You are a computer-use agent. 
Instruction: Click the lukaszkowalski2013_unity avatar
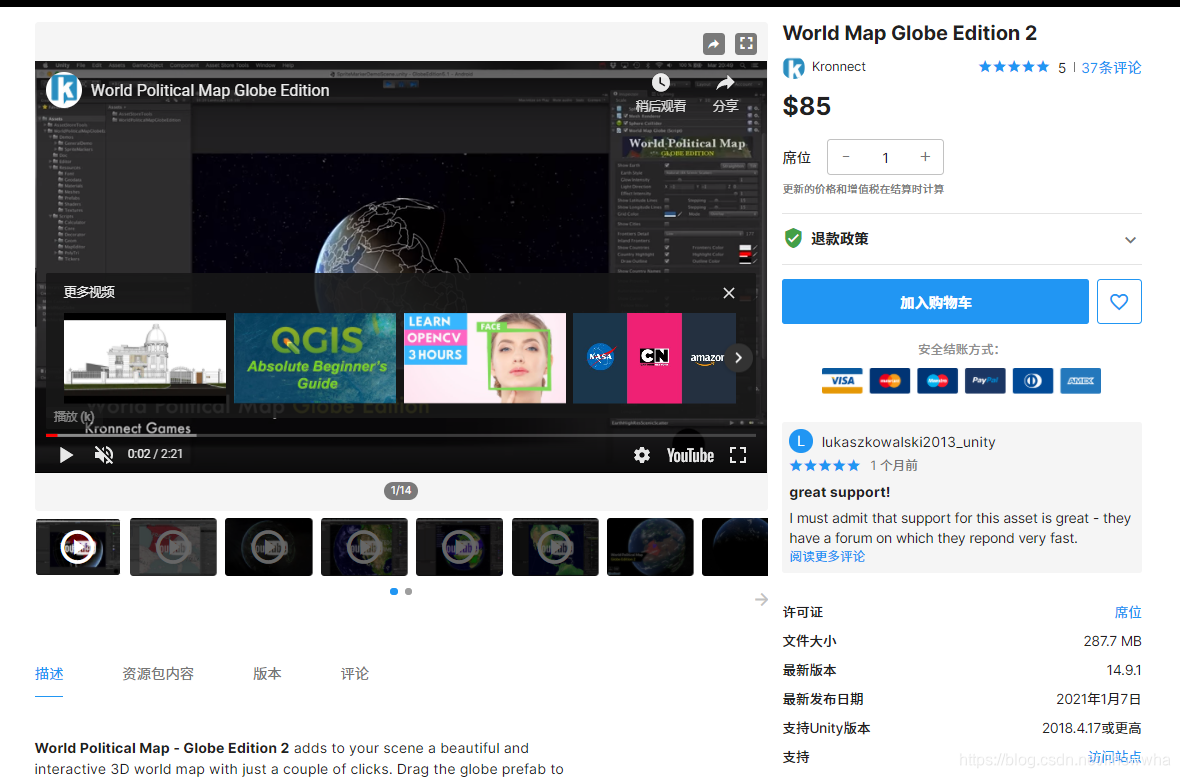pos(801,442)
